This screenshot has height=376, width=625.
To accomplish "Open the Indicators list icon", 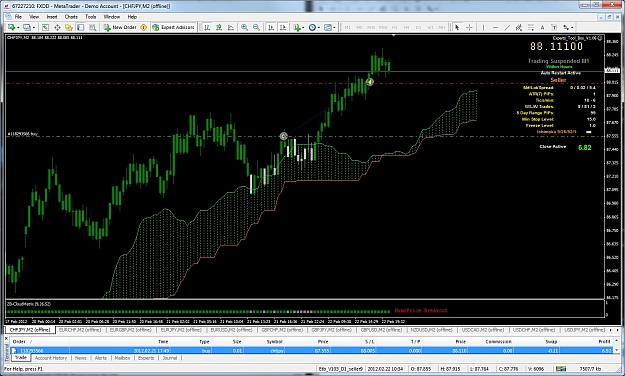I will click(297, 27).
